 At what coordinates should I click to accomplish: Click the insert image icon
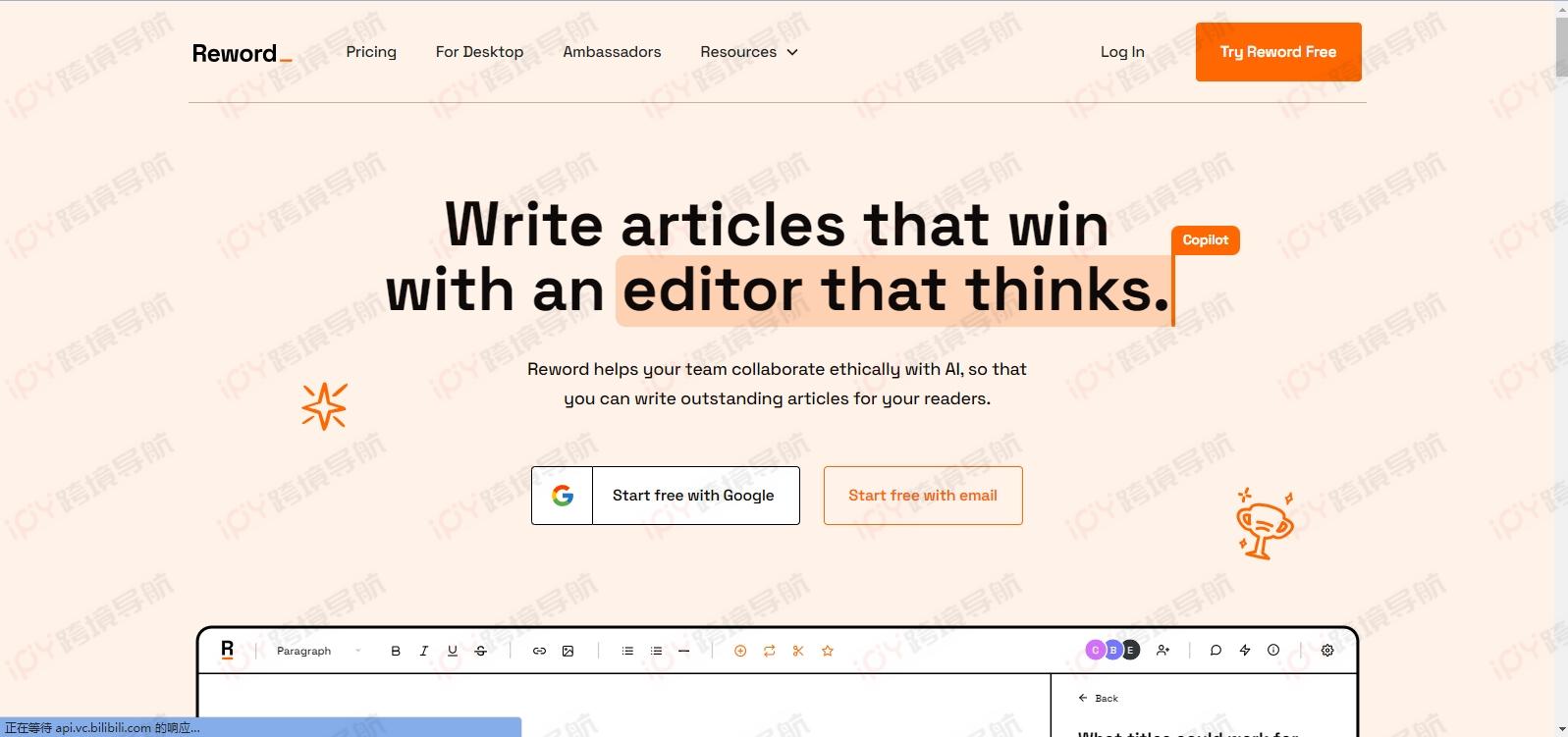click(568, 651)
